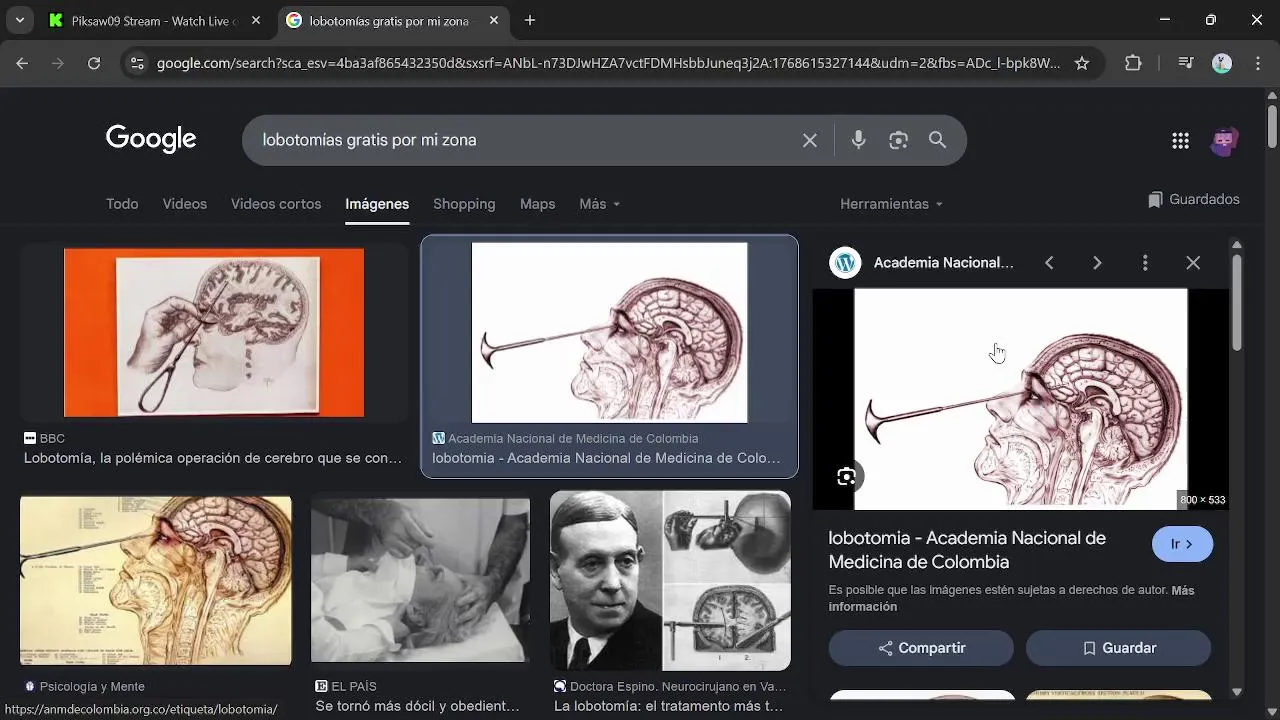Image resolution: width=1280 pixels, height=720 pixels.
Task: Click the Guardar button
Action: [x=1118, y=648]
